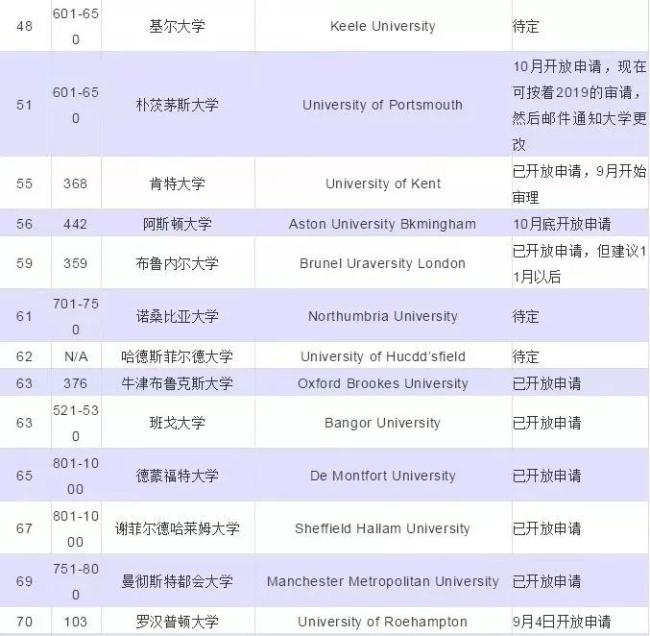Select Sheffield Hallam University cell
The height and width of the screenshot is (636, 650).
pyautogui.click(x=383, y=528)
